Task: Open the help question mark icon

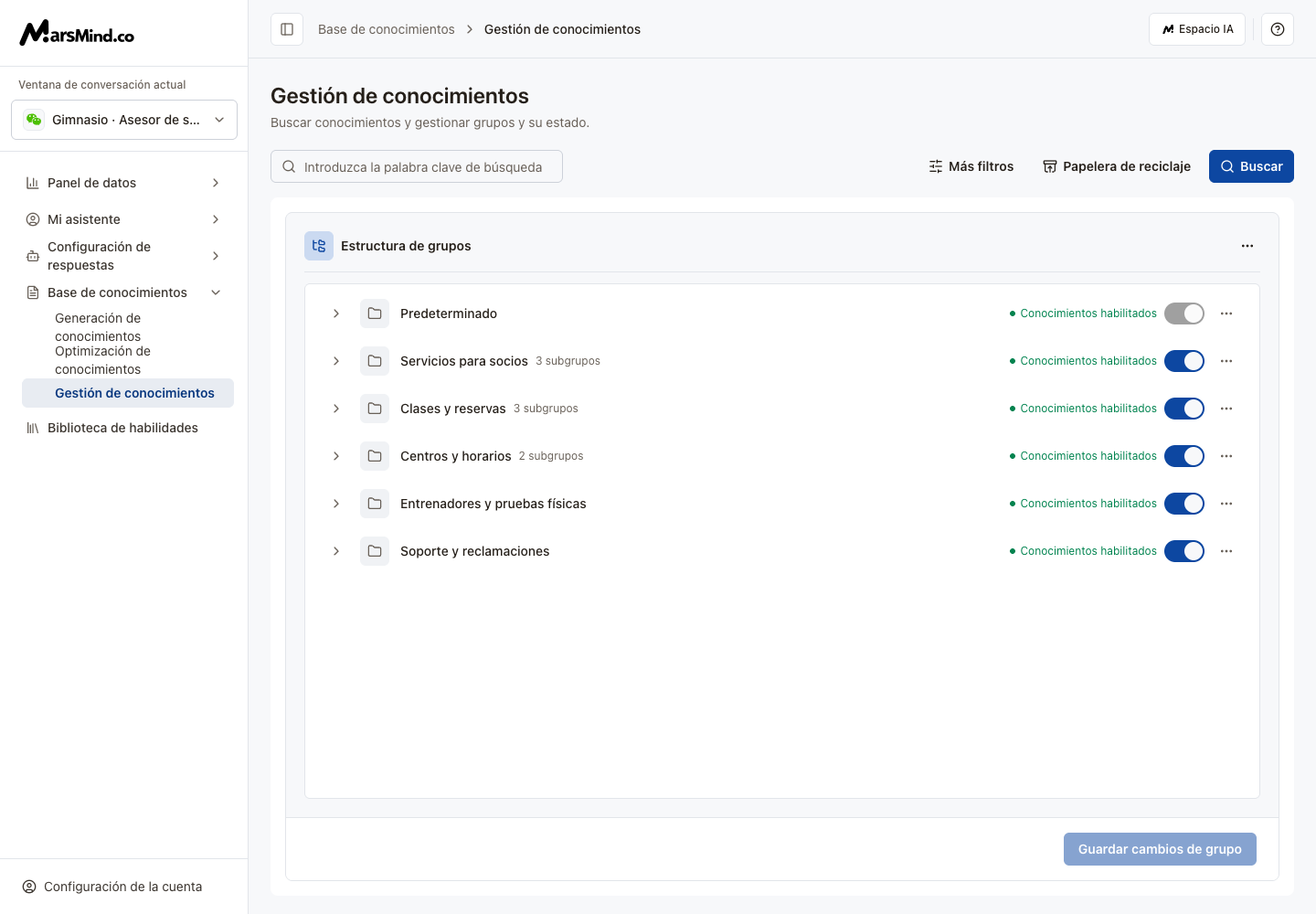Action: [1278, 29]
